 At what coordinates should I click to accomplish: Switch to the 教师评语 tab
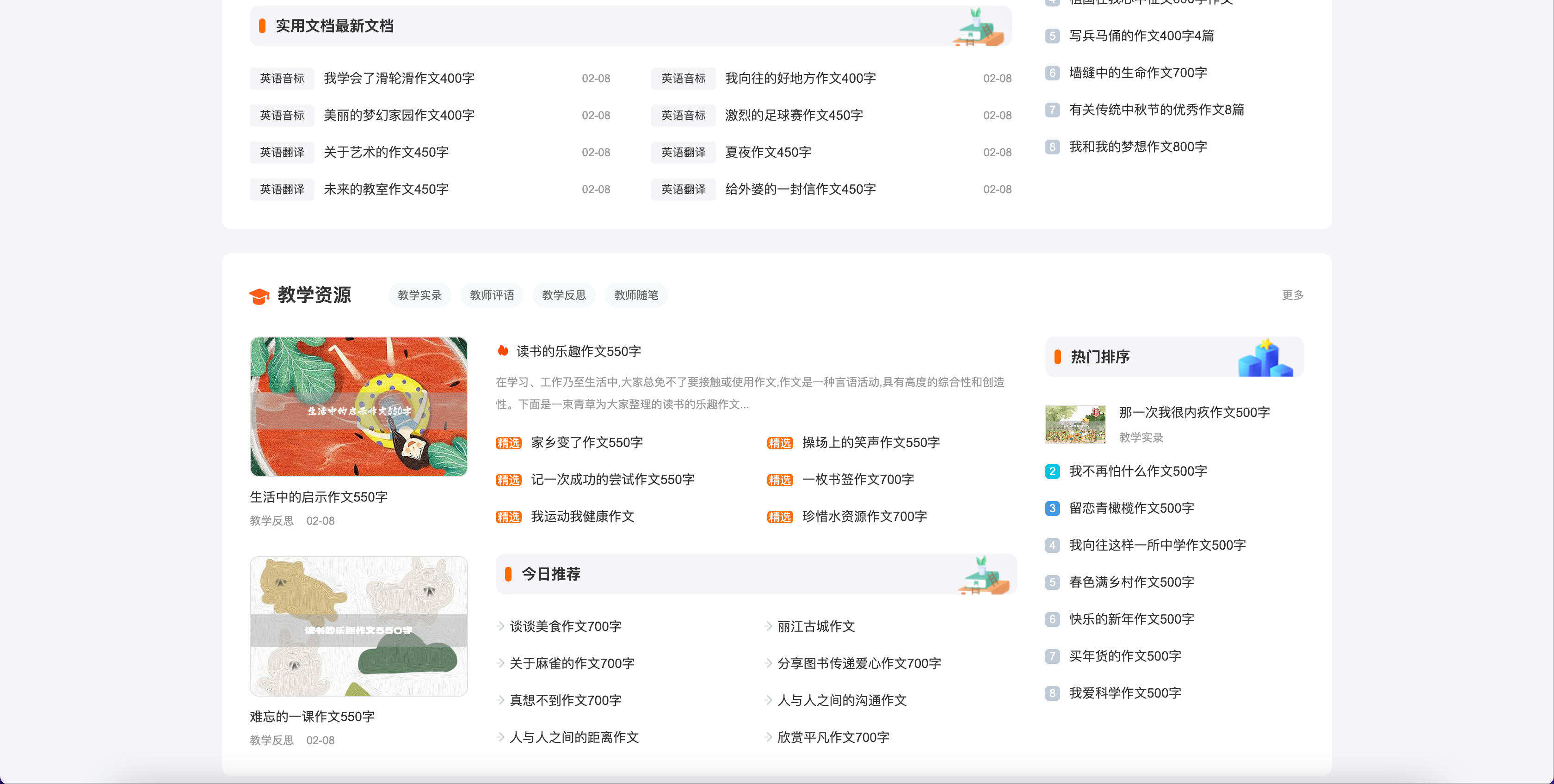coord(492,295)
